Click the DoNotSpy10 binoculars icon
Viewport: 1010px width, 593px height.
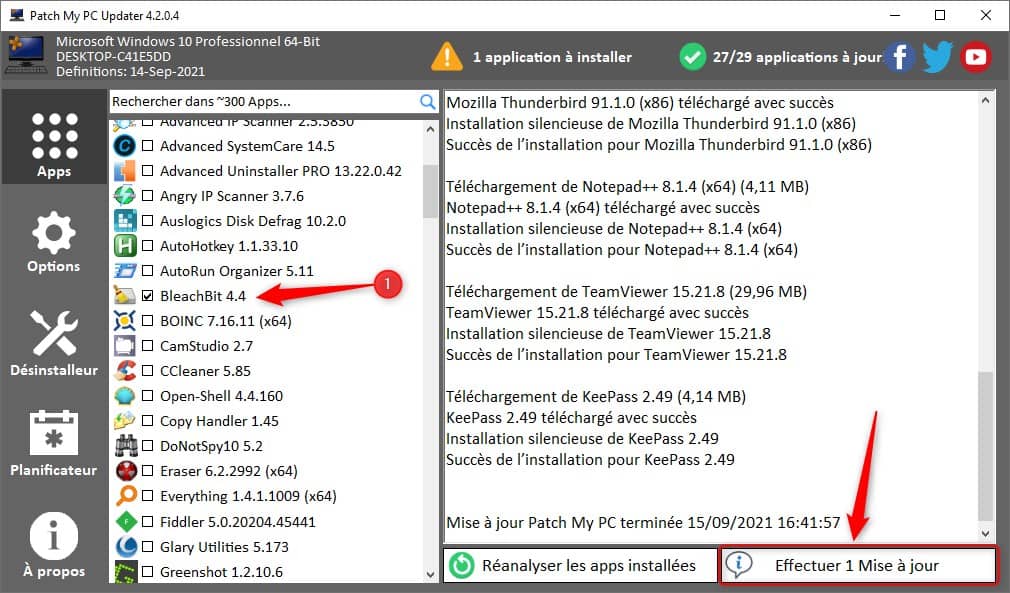(124, 446)
